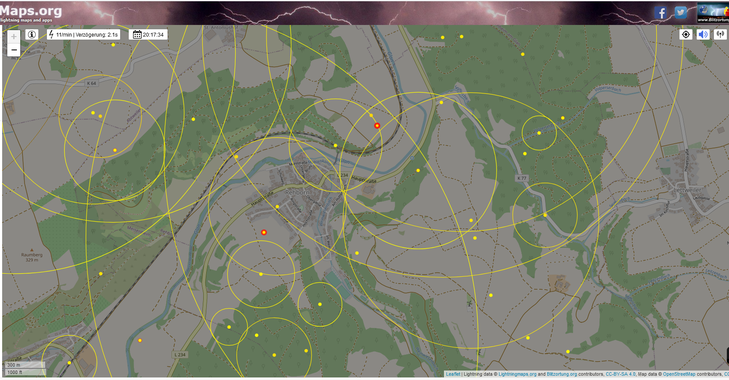The image size is (729, 380).
Task: Click the lightning strike rate indicator
Action: coord(84,34)
